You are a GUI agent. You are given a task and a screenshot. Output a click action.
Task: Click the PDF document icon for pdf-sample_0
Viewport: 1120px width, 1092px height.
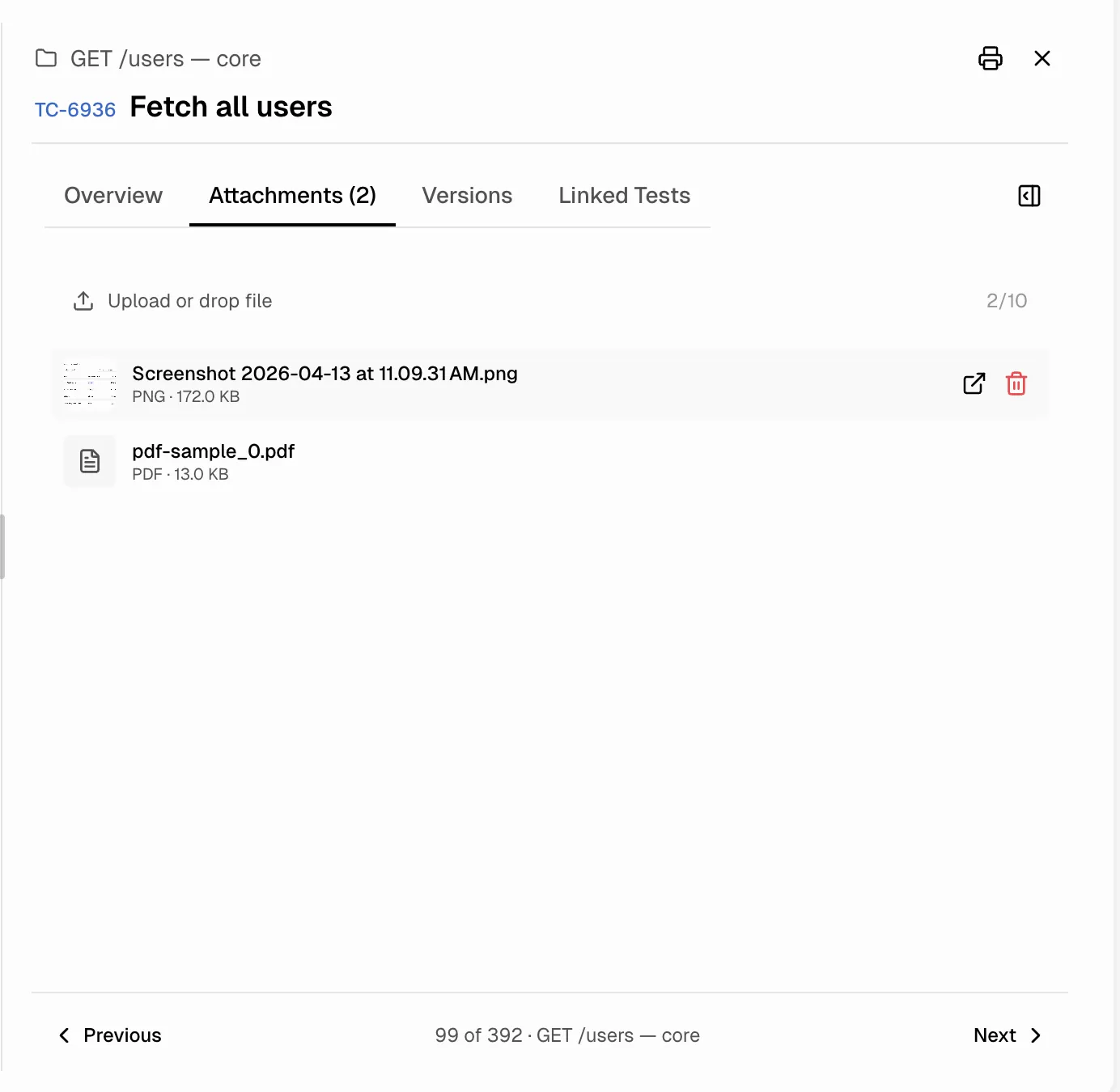89,461
